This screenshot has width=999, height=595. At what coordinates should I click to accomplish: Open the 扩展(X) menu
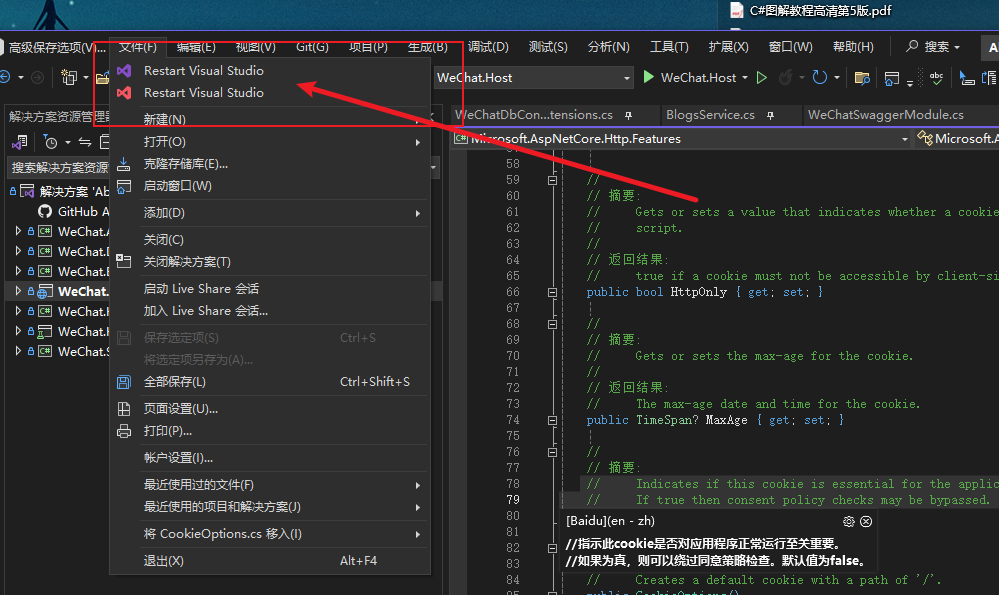coord(728,47)
